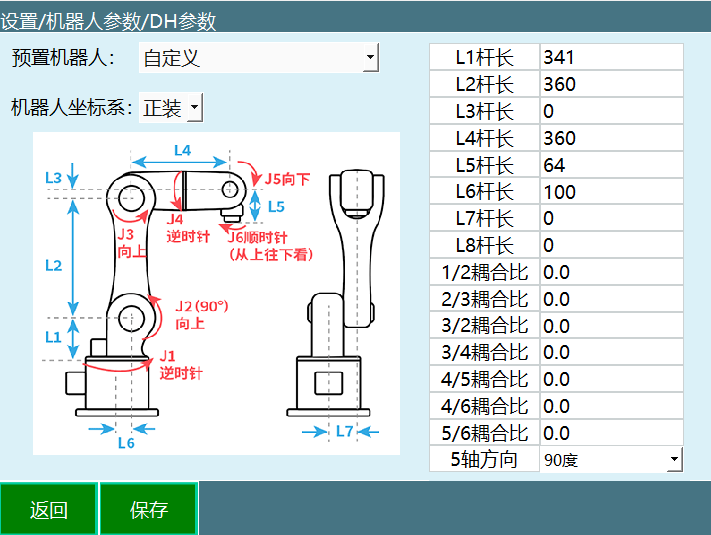The image size is (711, 535).
Task: Click the L1杆长 value field
Action: [x=610, y=58]
